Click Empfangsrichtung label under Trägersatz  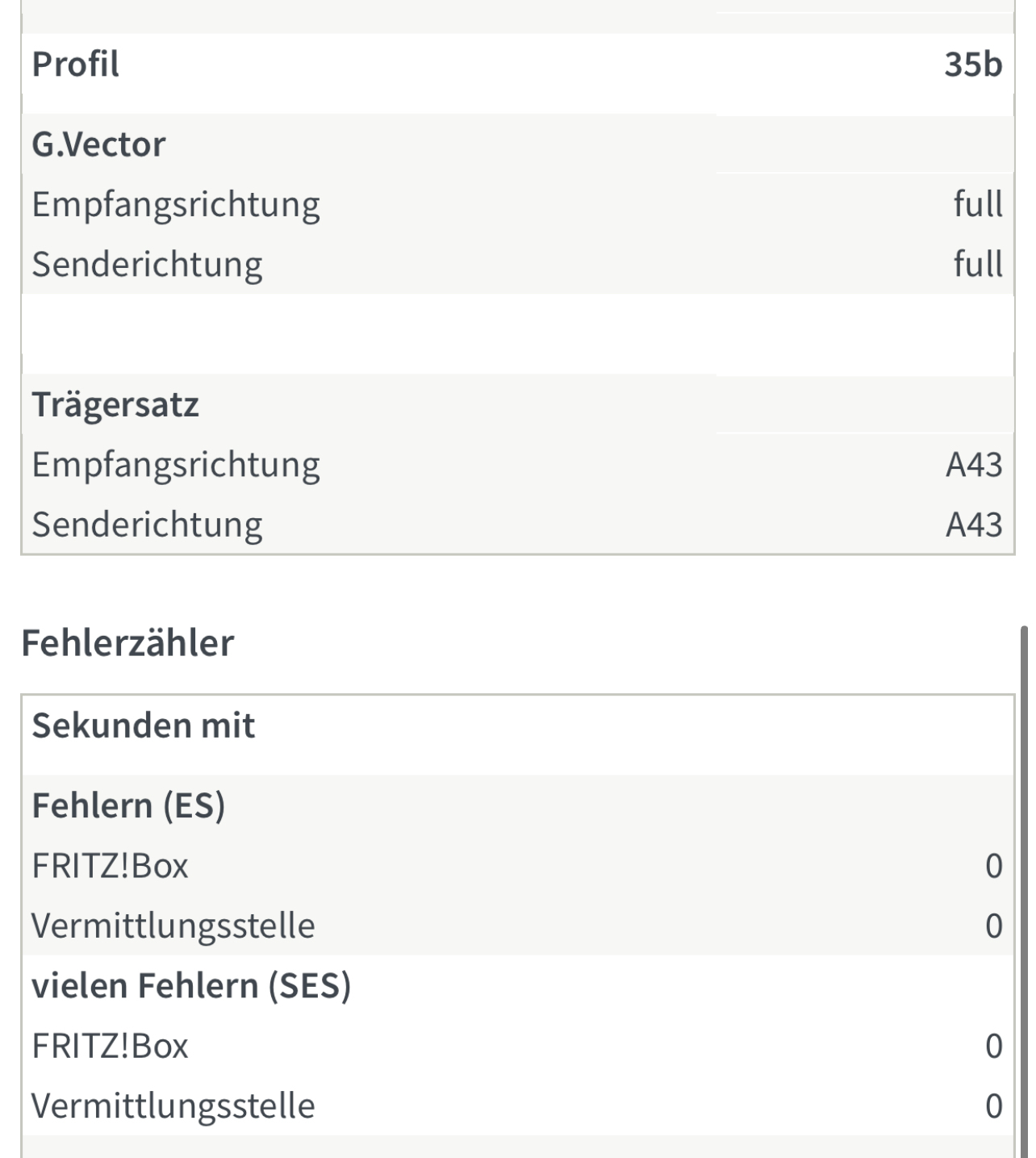coord(176,466)
